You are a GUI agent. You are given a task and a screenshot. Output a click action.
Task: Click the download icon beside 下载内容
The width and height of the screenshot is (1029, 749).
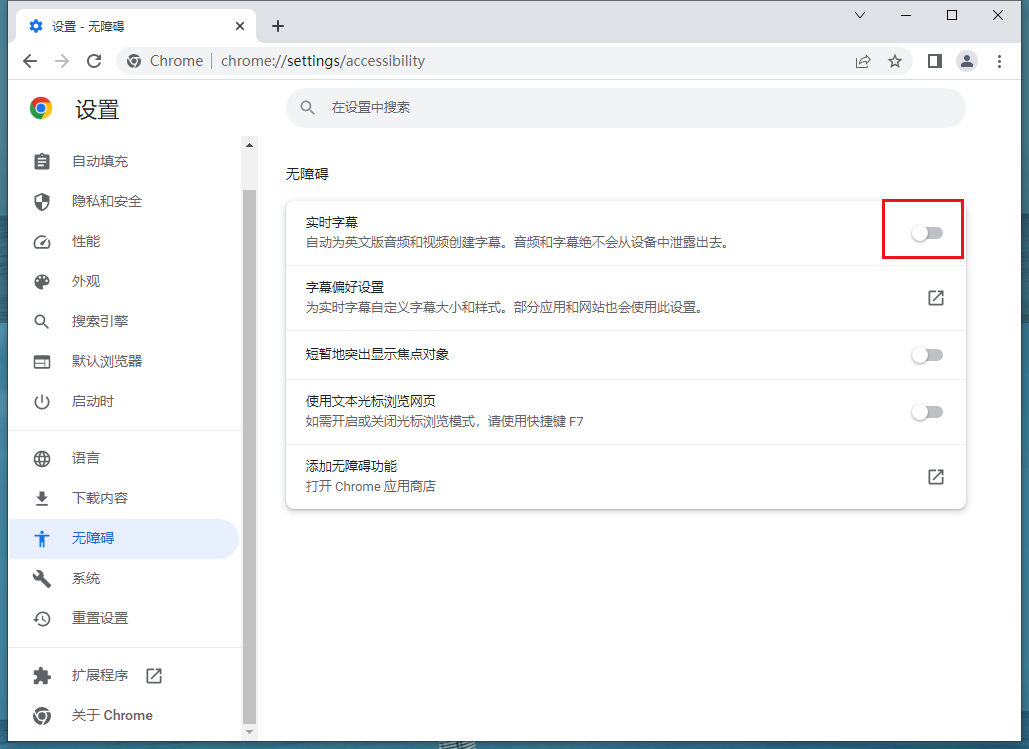pyautogui.click(x=42, y=498)
